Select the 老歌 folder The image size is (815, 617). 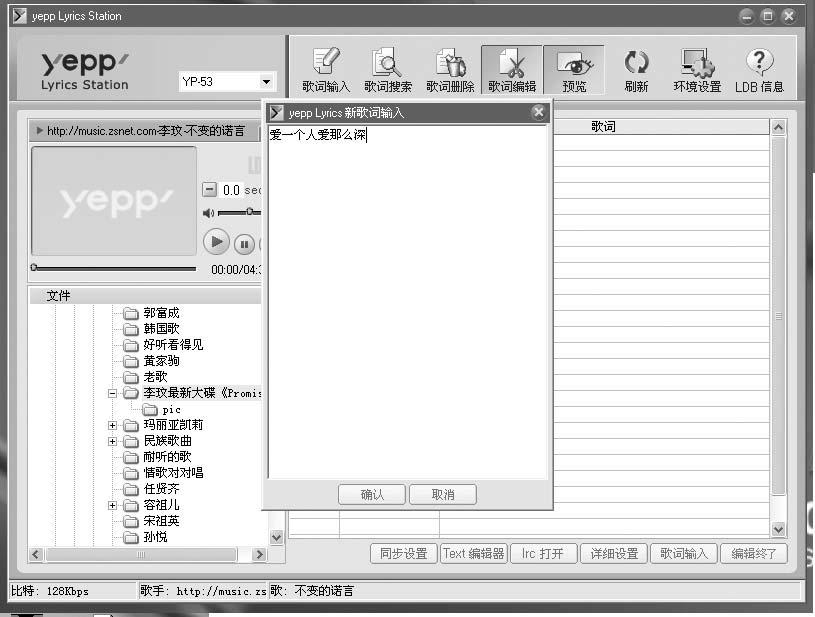tap(155, 377)
